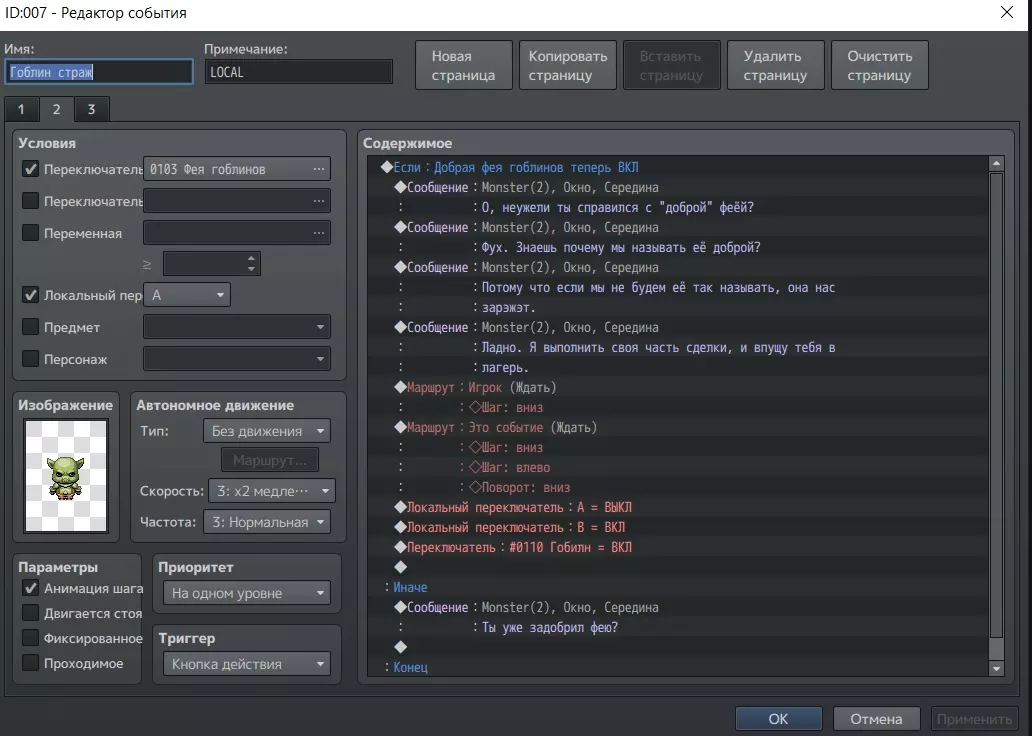Open Приоритет dropdown На одном уровне
1032x736 pixels.
[247, 593]
